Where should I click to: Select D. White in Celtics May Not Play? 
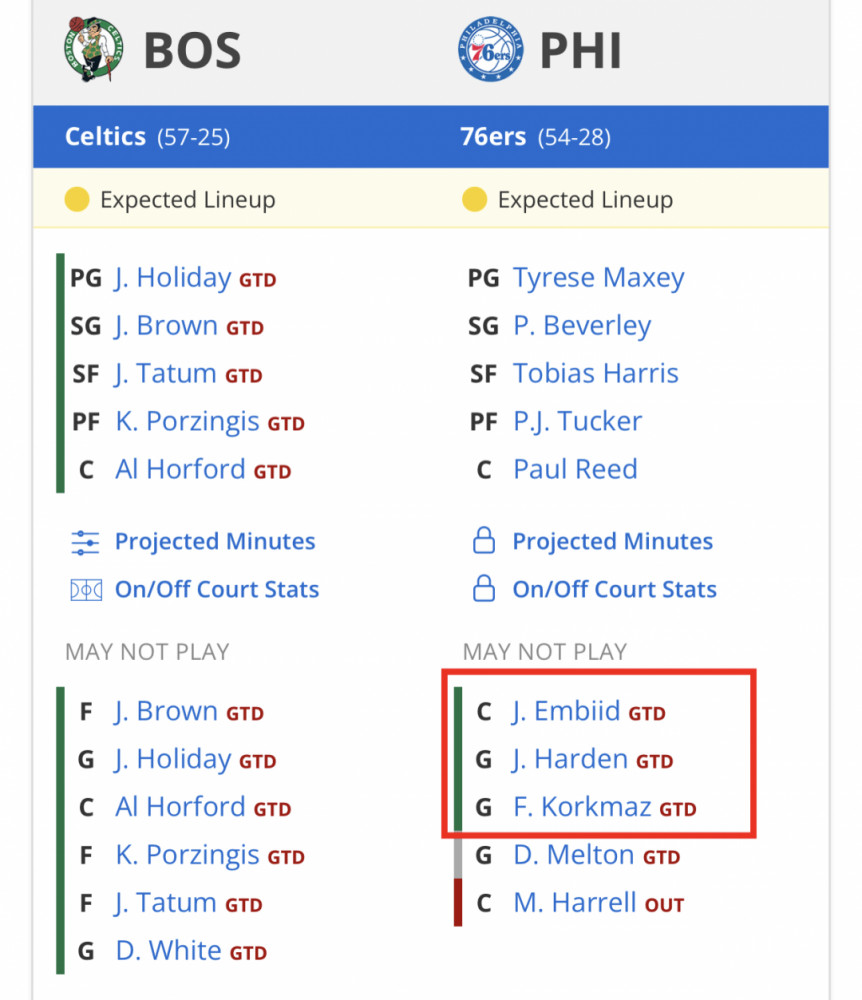pos(168,951)
